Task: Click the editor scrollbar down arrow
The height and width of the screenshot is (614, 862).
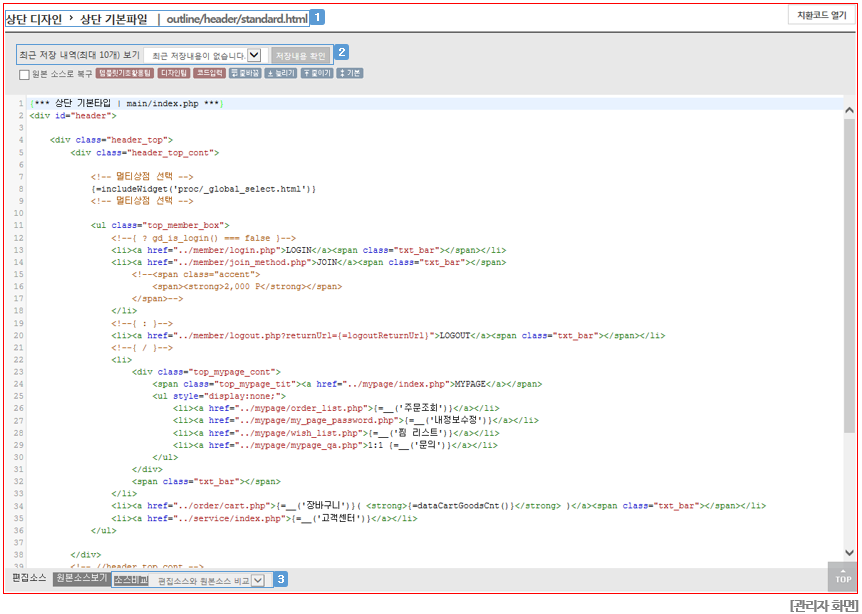Action: [849, 553]
